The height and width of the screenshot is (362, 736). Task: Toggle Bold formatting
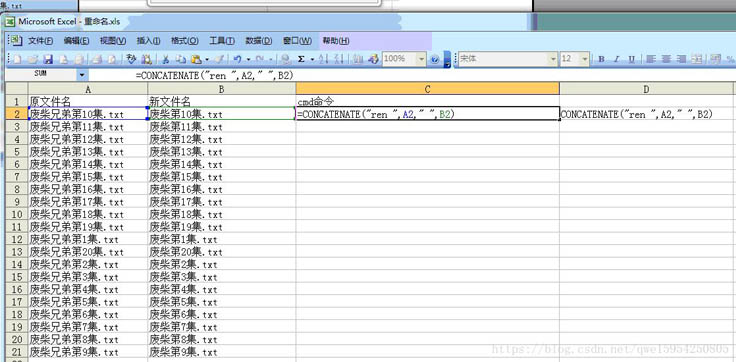tap(601, 59)
